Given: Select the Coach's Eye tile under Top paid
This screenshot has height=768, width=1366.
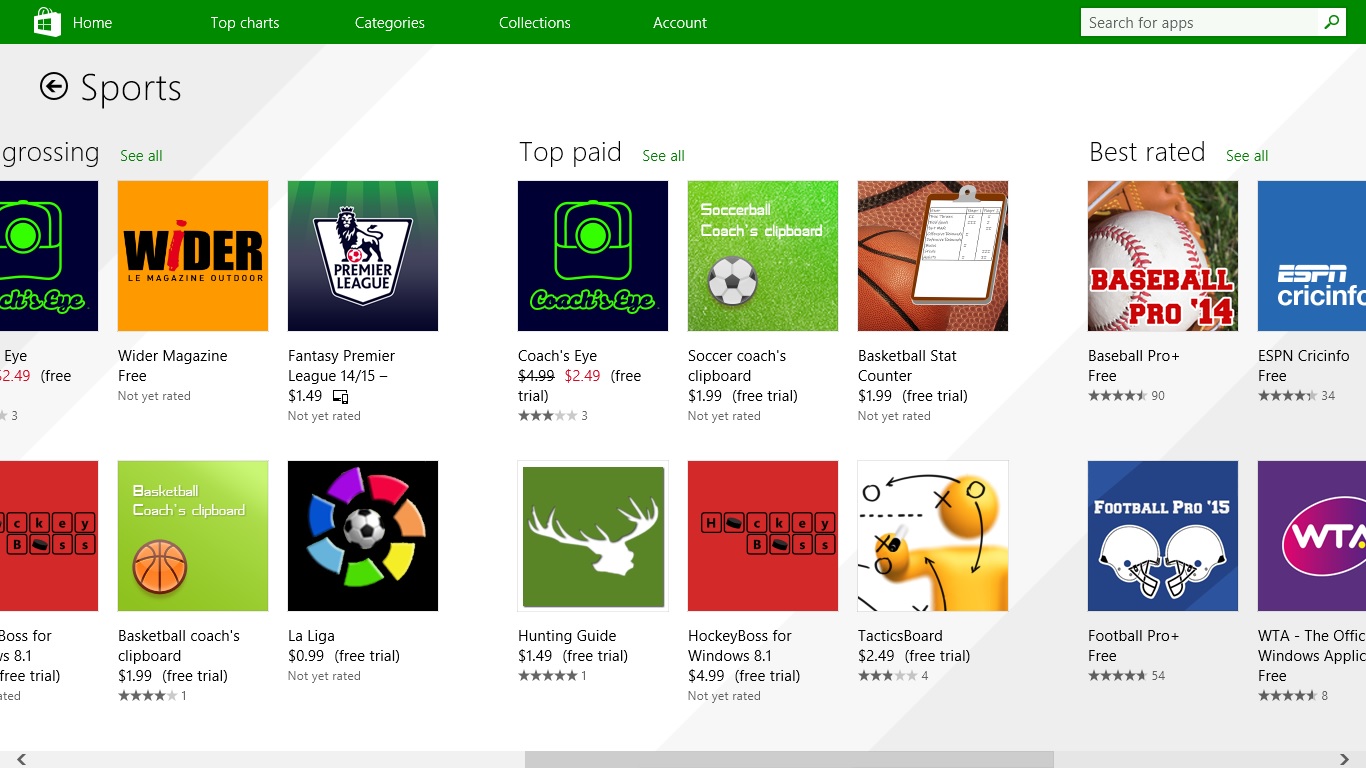Looking at the screenshot, I should click(x=593, y=256).
